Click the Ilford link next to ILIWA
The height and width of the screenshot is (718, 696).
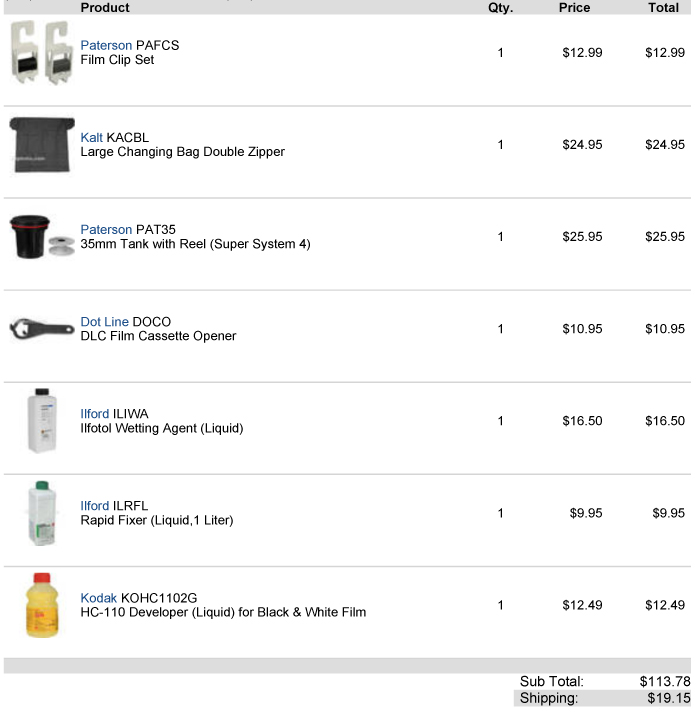click(x=95, y=414)
